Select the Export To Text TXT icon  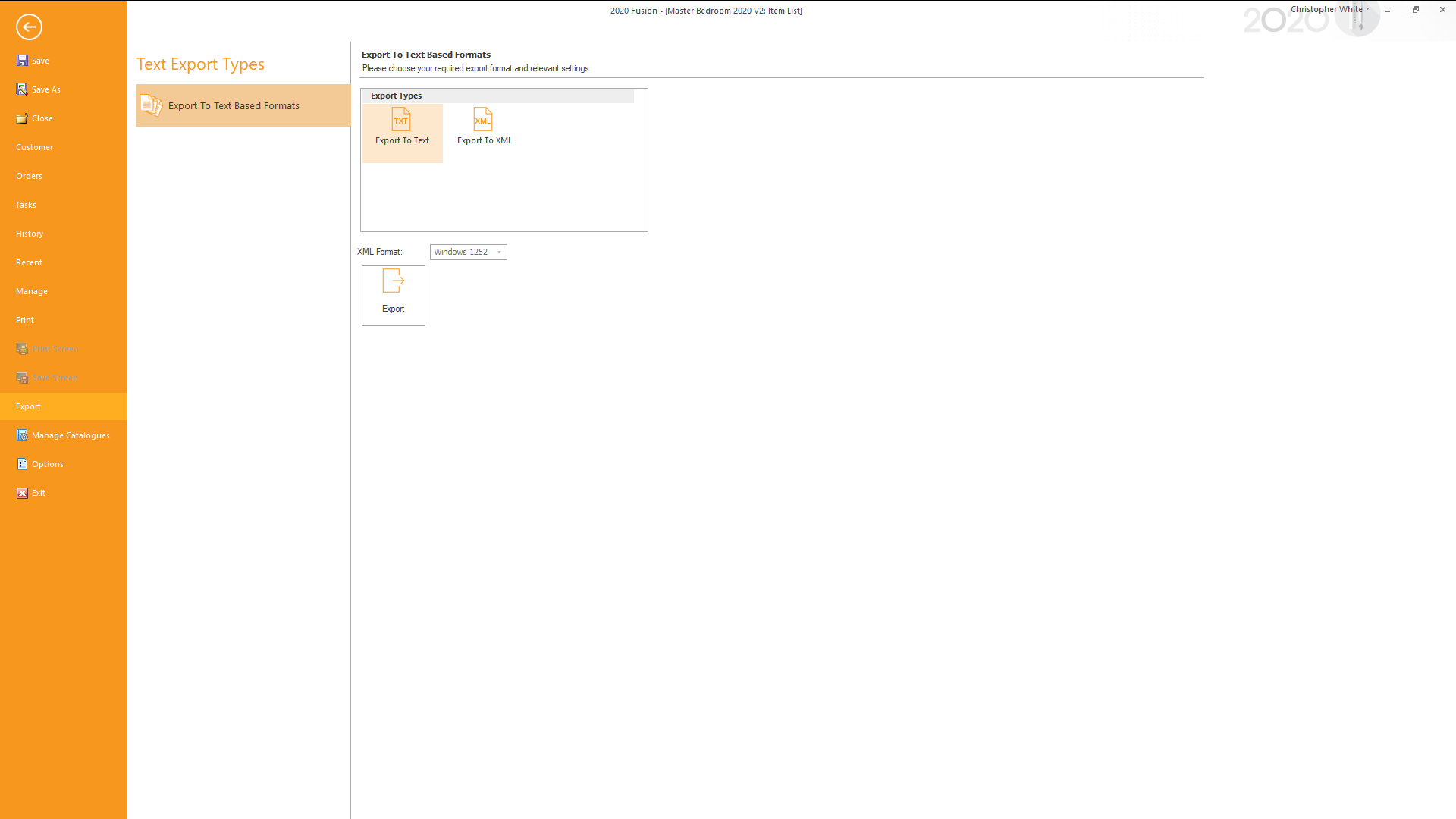tap(401, 120)
